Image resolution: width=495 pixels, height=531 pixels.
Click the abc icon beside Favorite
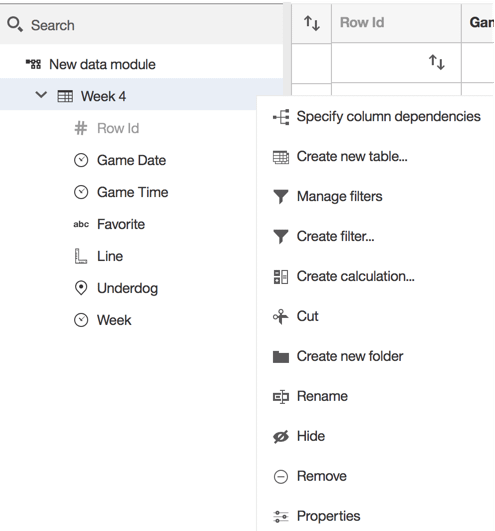(81, 224)
